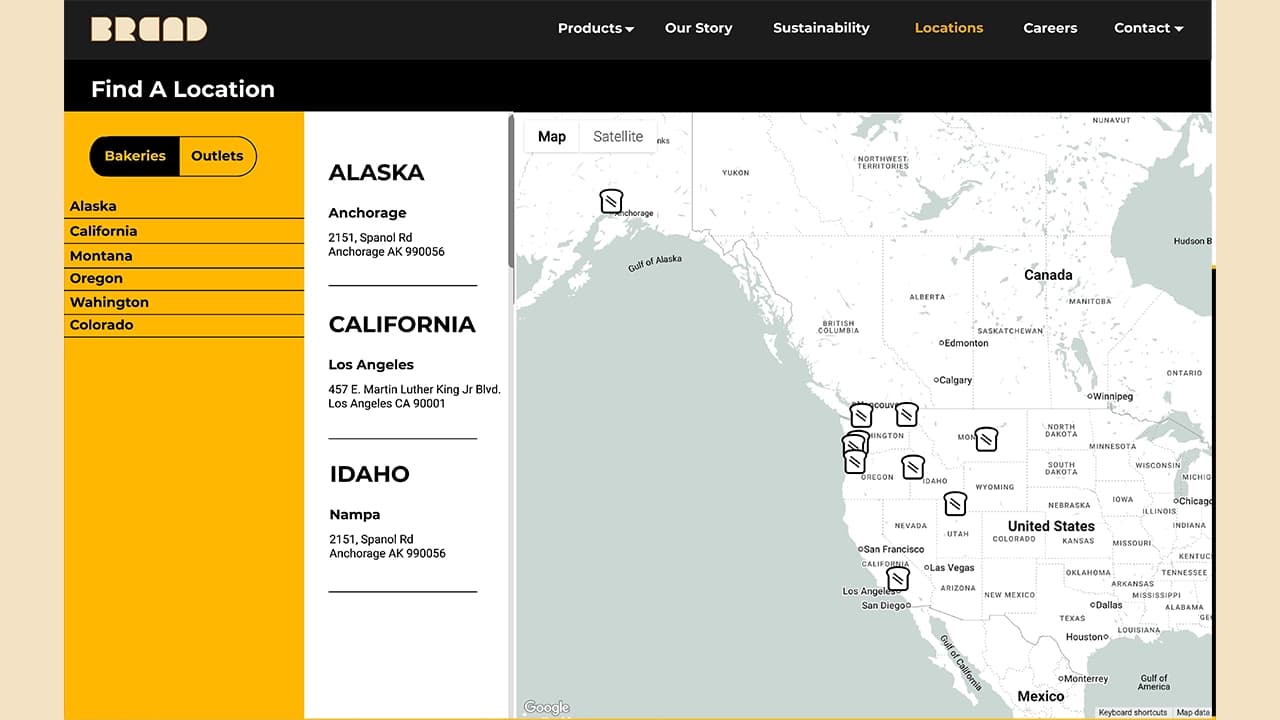This screenshot has height=720, width=1280.
Task: Open the Sustainability page
Action: click(x=820, y=28)
